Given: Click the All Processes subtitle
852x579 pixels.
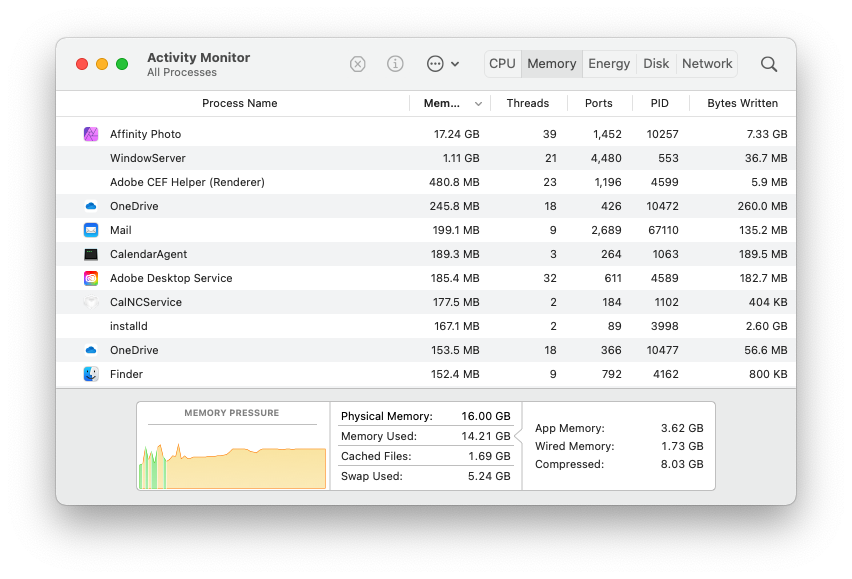Looking at the screenshot, I should [x=181, y=72].
